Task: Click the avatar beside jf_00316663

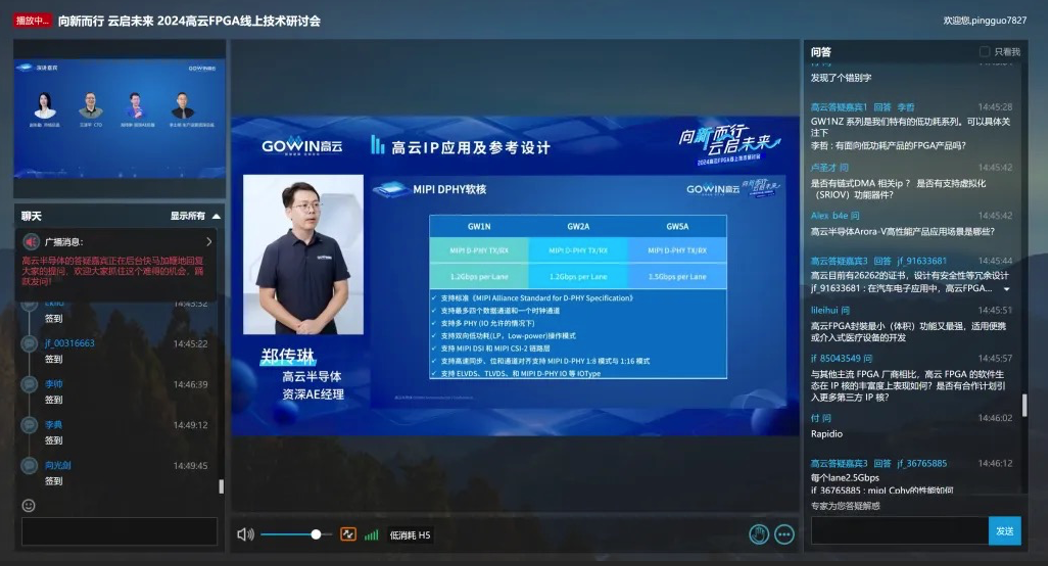Action: [29, 343]
